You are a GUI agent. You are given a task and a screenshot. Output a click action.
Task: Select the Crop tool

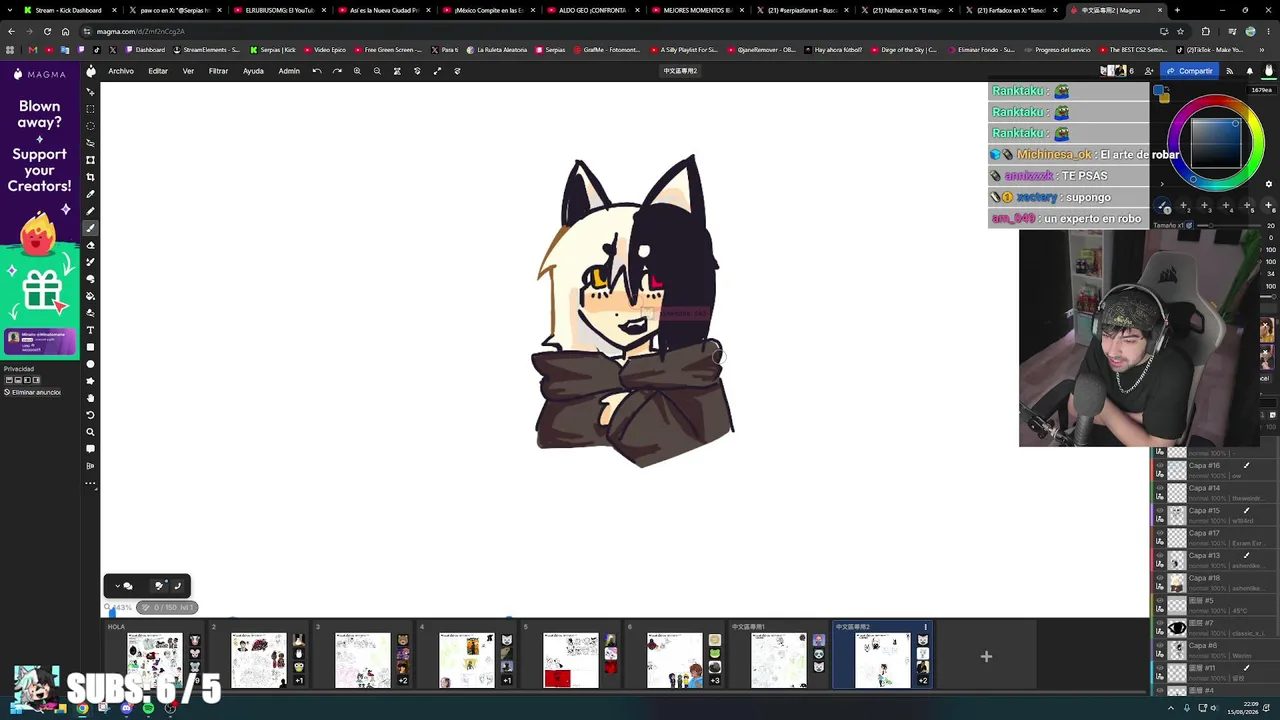point(90,177)
